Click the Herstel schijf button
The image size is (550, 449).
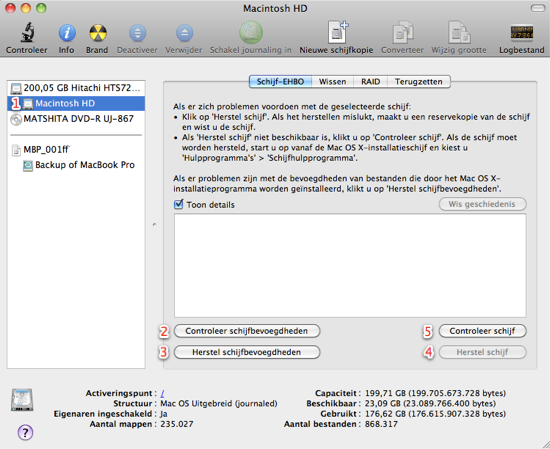(482, 352)
